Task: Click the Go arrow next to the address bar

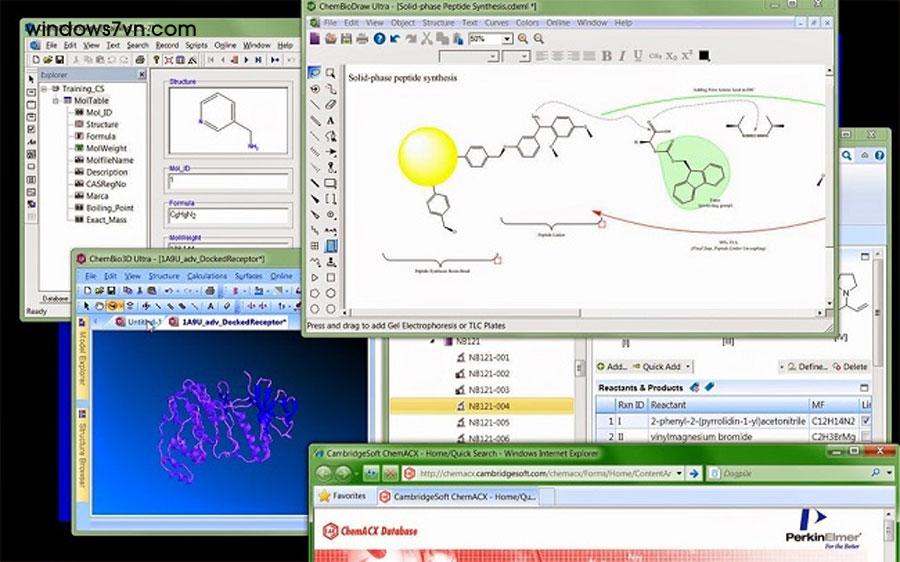Action: pyautogui.click(x=694, y=474)
